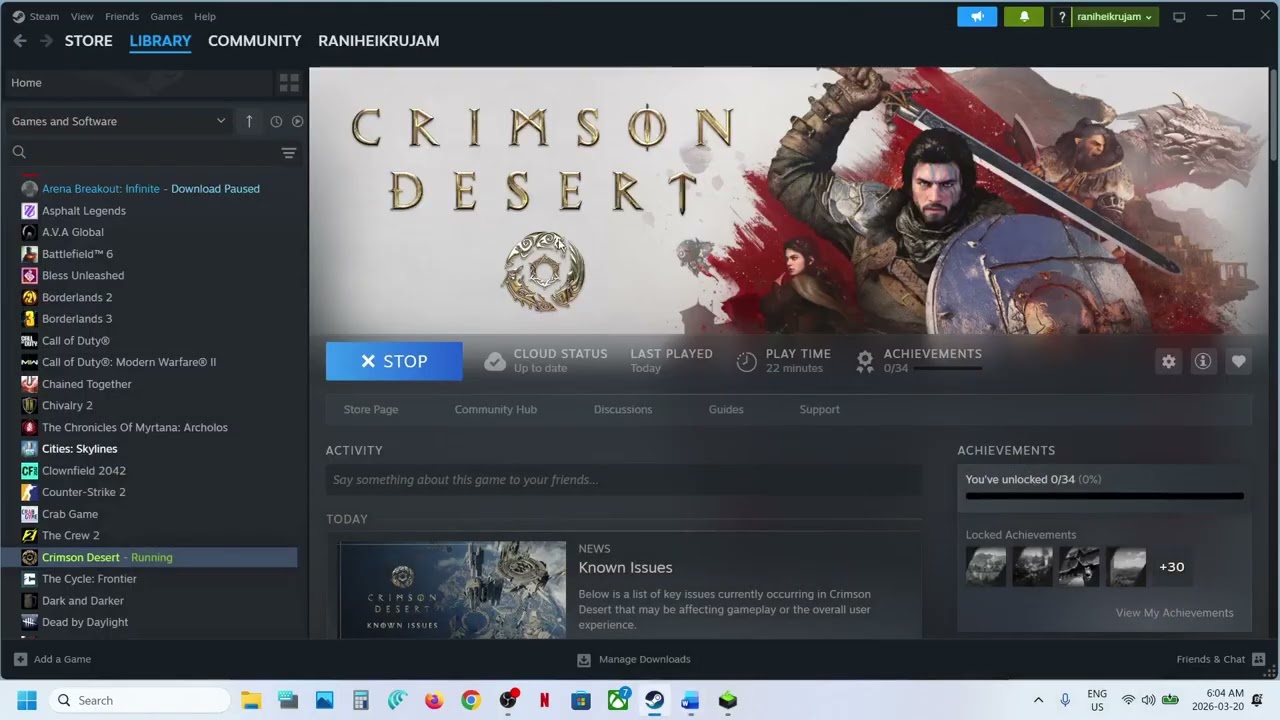Click the forward navigation arrow
The image size is (1280, 720).
point(46,41)
